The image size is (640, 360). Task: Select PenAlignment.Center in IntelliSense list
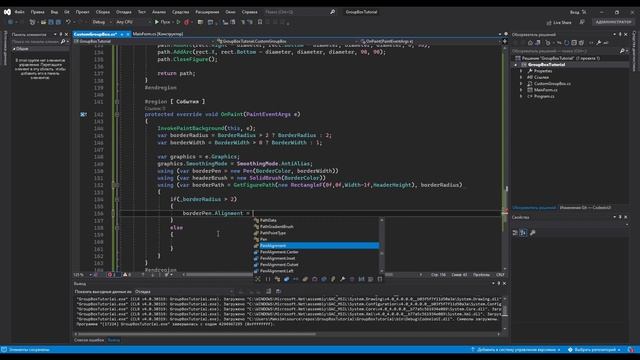(x=279, y=252)
